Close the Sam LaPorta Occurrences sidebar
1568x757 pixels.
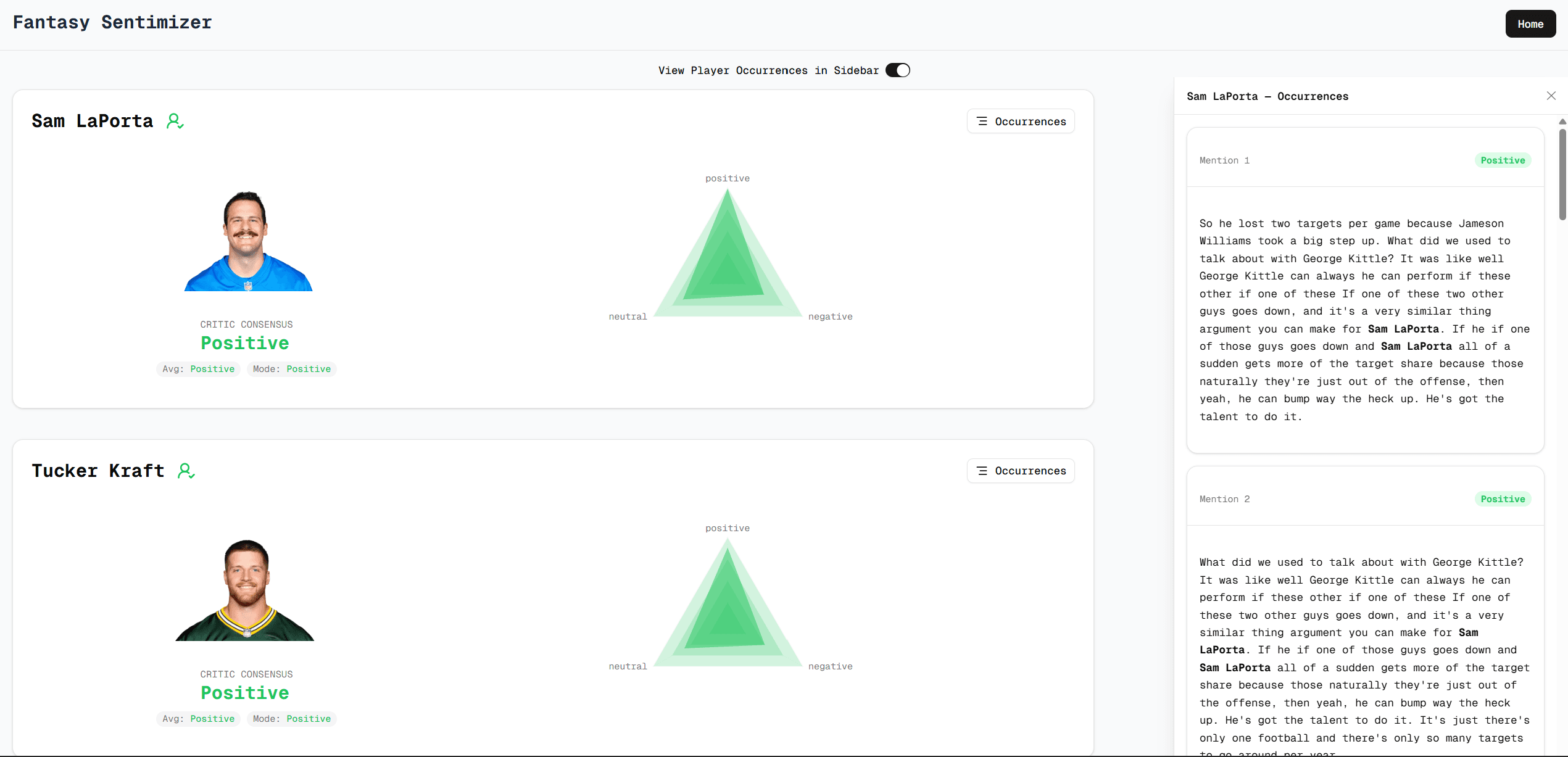point(1551,96)
